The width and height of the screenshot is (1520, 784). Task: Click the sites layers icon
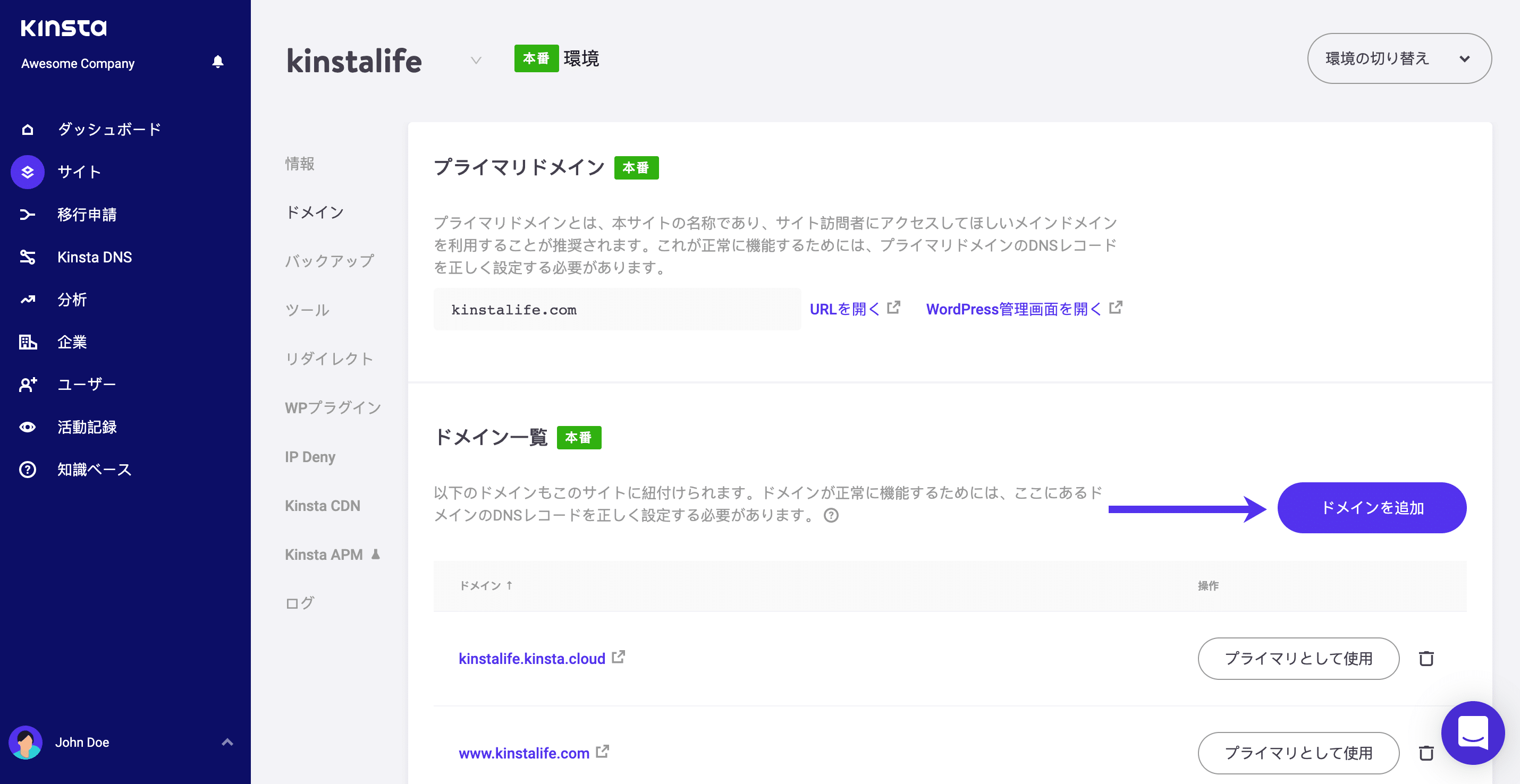tap(28, 172)
